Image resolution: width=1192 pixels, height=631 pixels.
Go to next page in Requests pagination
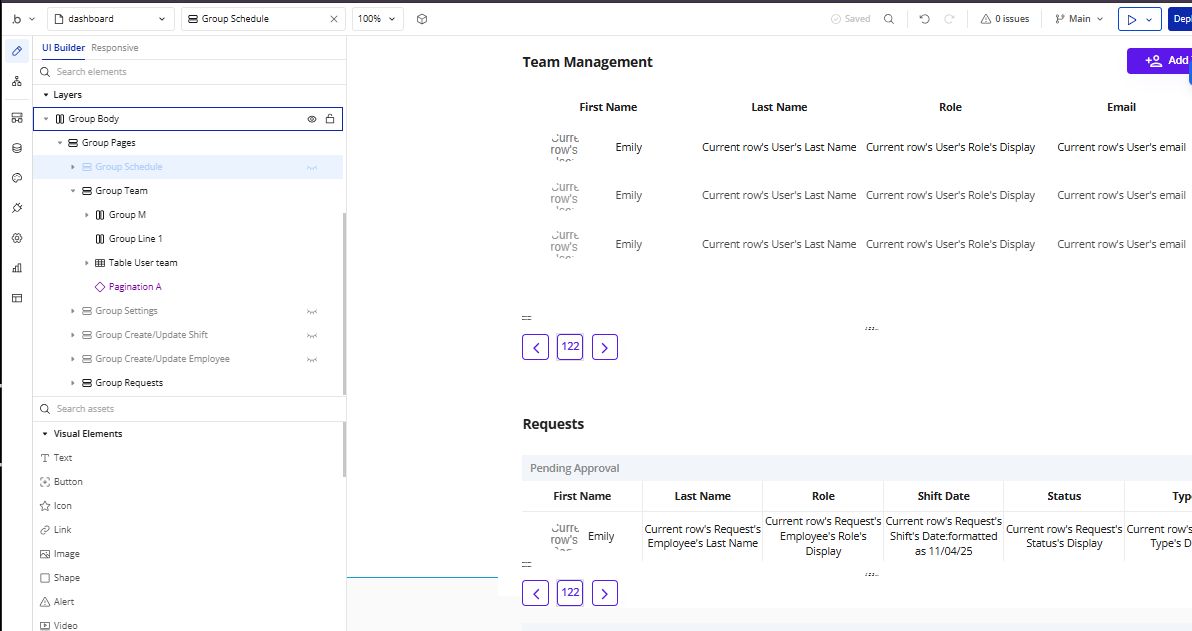click(604, 593)
